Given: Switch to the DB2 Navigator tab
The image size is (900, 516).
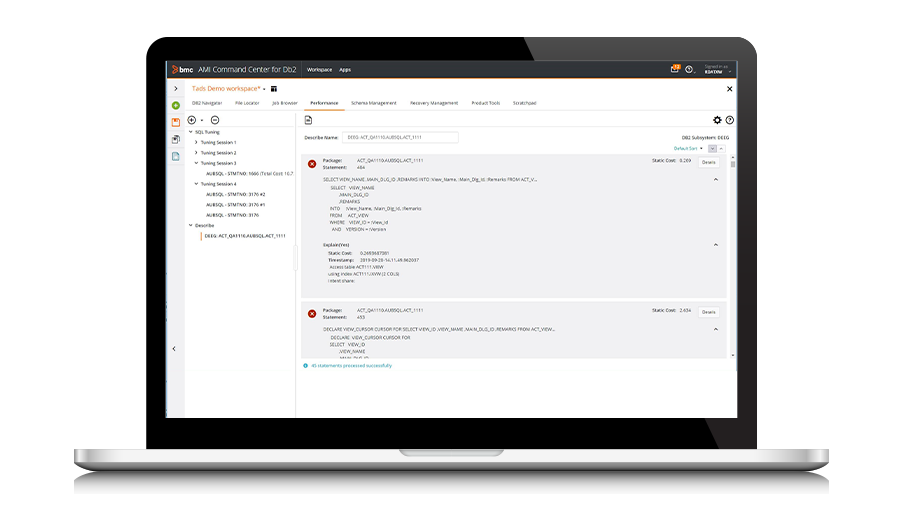Looking at the screenshot, I should click(207, 103).
